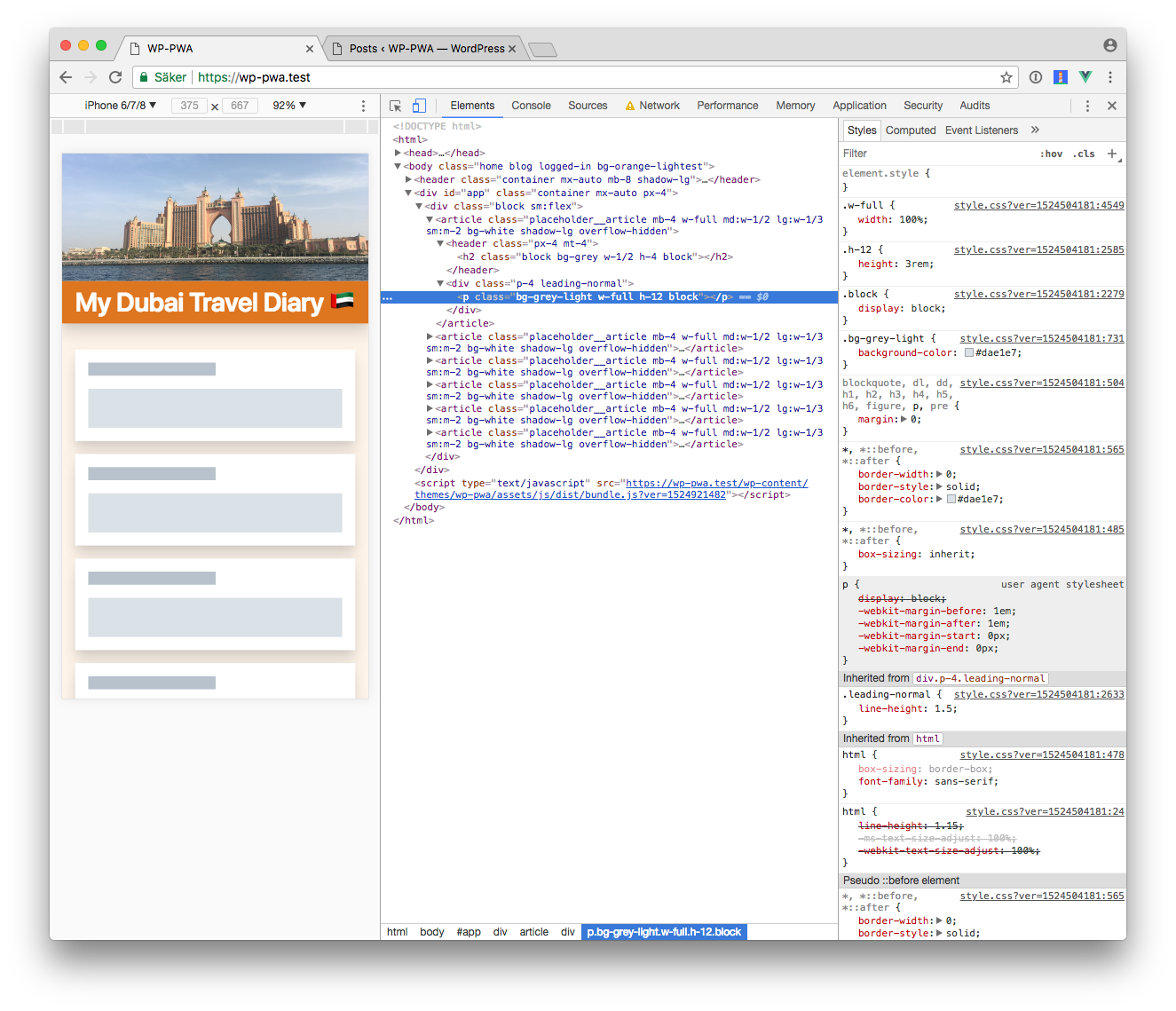Open the Memory tab
Viewport: 1176px width, 1011px height.
click(x=795, y=106)
